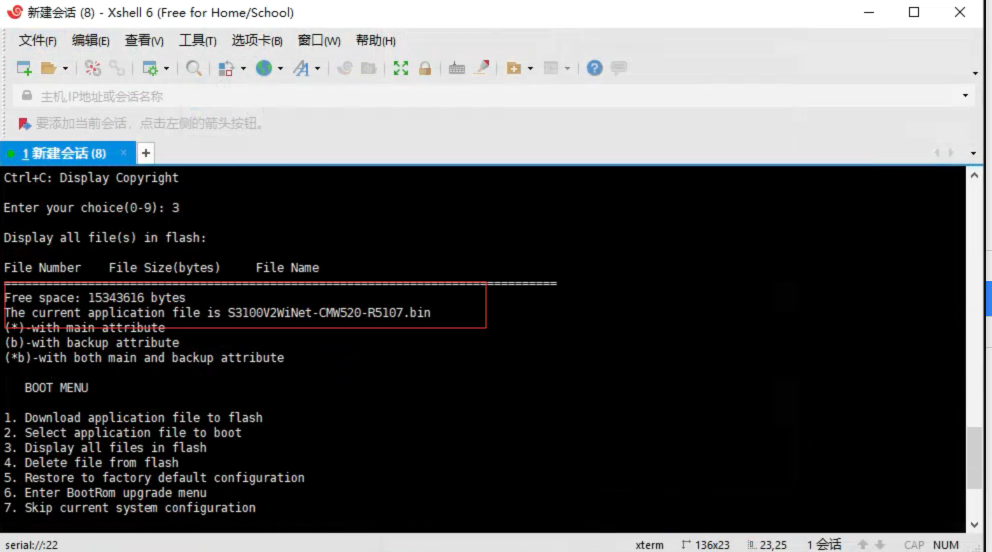This screenshot has width=992, height=552.
Task: Click the status bar up arrow icon
Action: click(862, 544)
